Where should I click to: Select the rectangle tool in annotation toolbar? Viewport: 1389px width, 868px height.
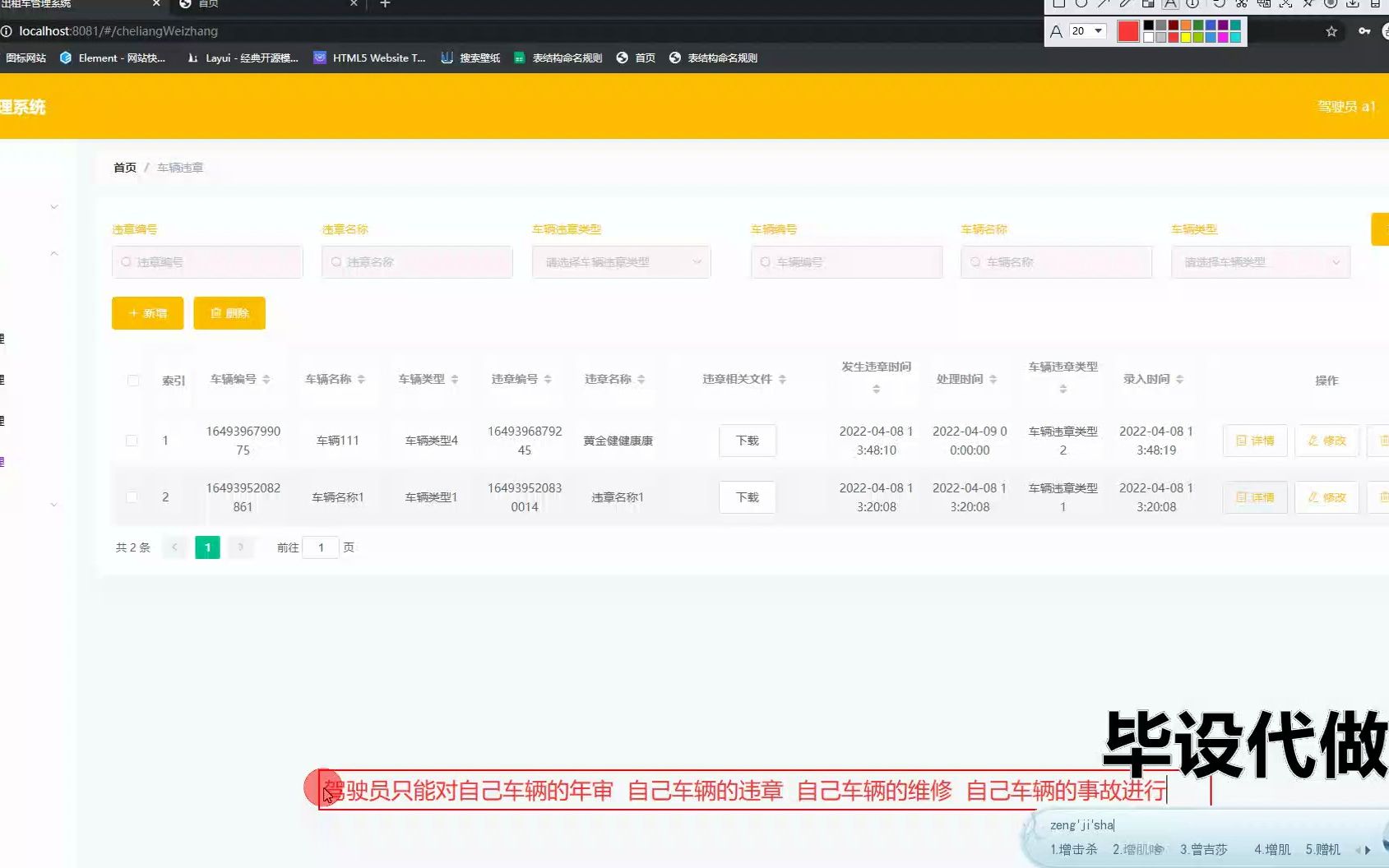tap(1058, 4)
